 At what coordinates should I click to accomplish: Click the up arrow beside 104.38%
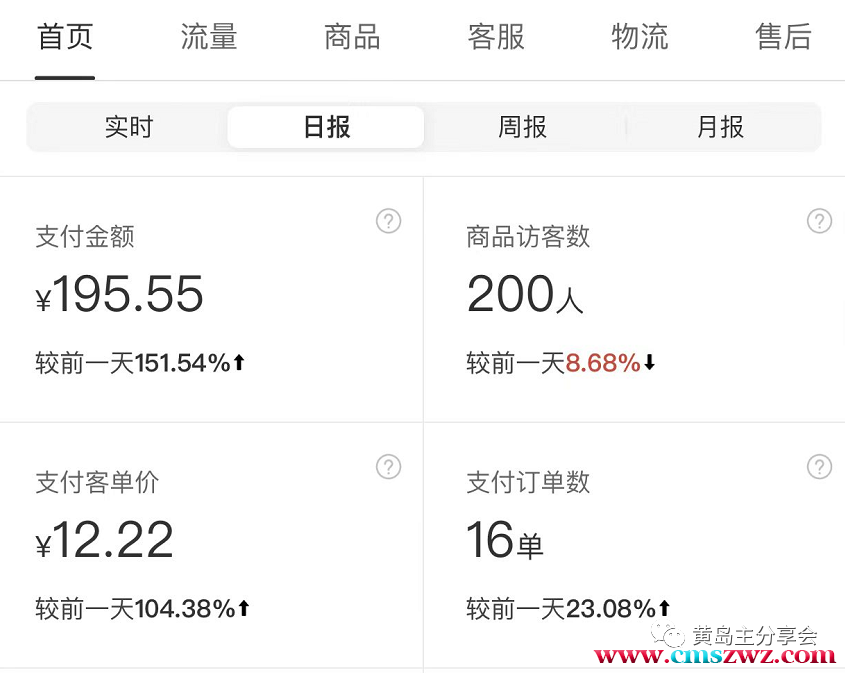click(x=243, y=608)
